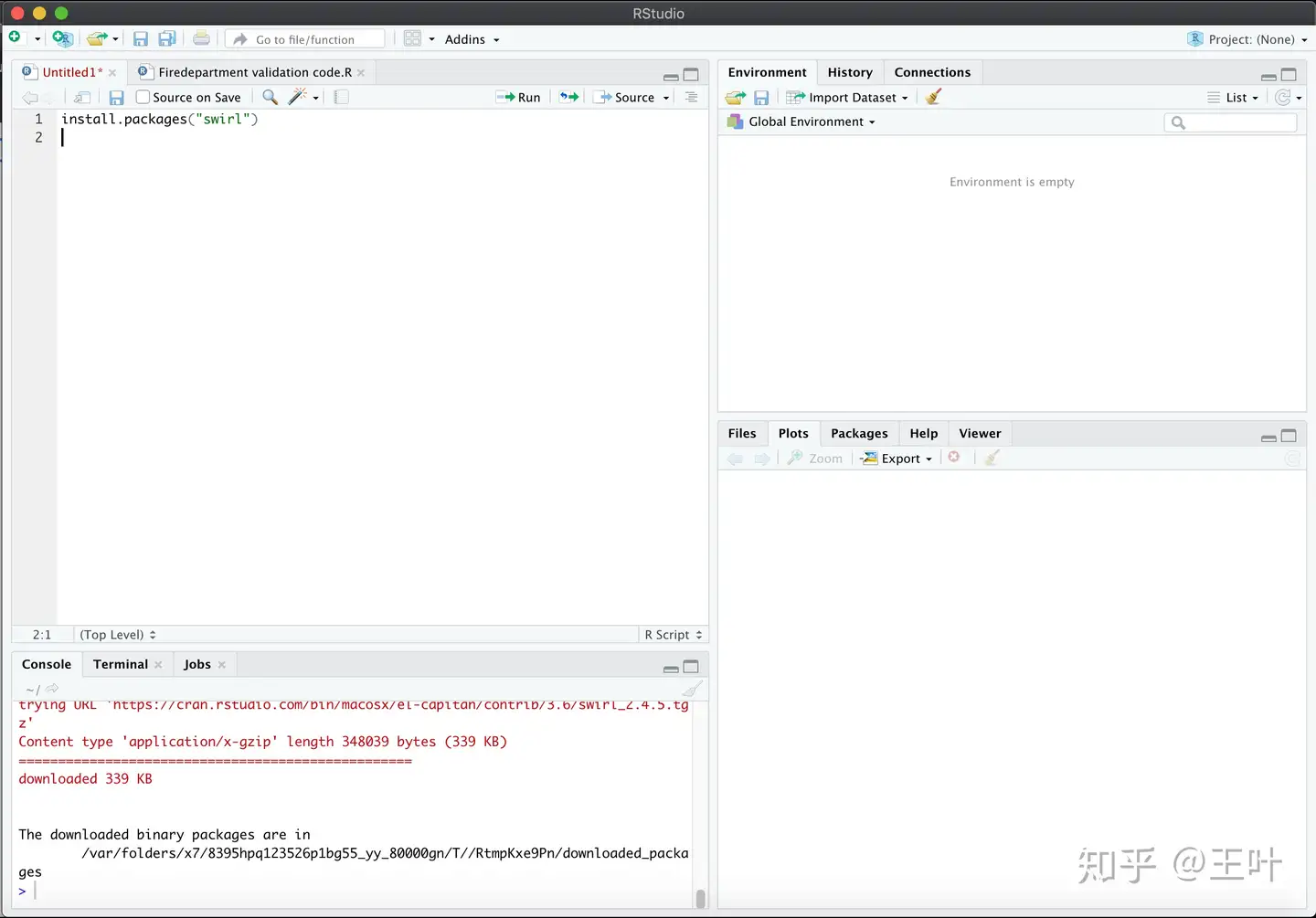Search the environment objects field
This screenshot has width=1316, height=918.
[1230, 122]
